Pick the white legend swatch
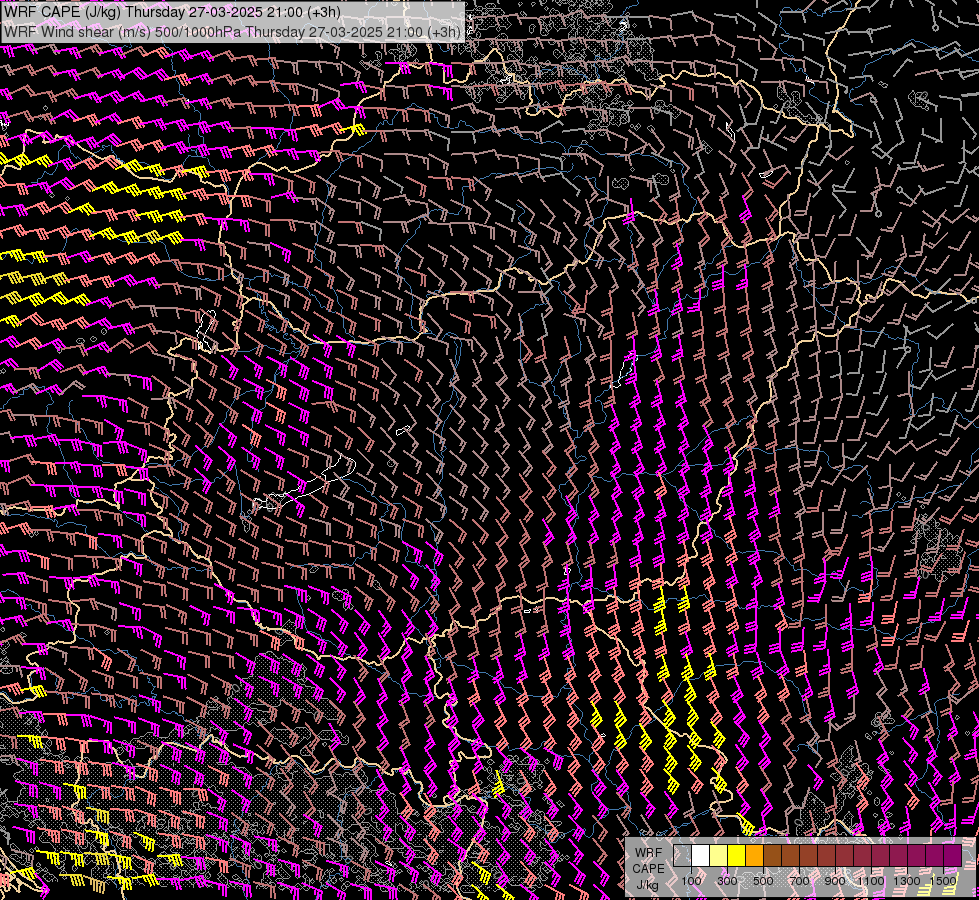Image resolution: width=979 pixels, height=900 pixels. 701,856
